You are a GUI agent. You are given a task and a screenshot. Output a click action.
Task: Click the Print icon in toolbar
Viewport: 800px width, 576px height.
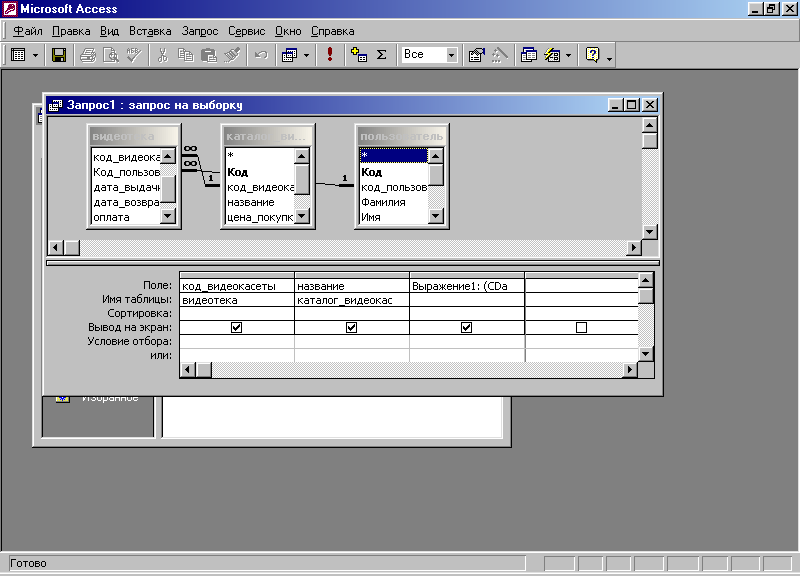coord(88,55)
